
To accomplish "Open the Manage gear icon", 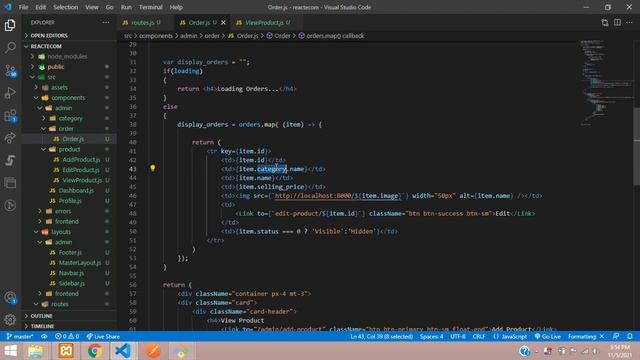I will 10,320.
